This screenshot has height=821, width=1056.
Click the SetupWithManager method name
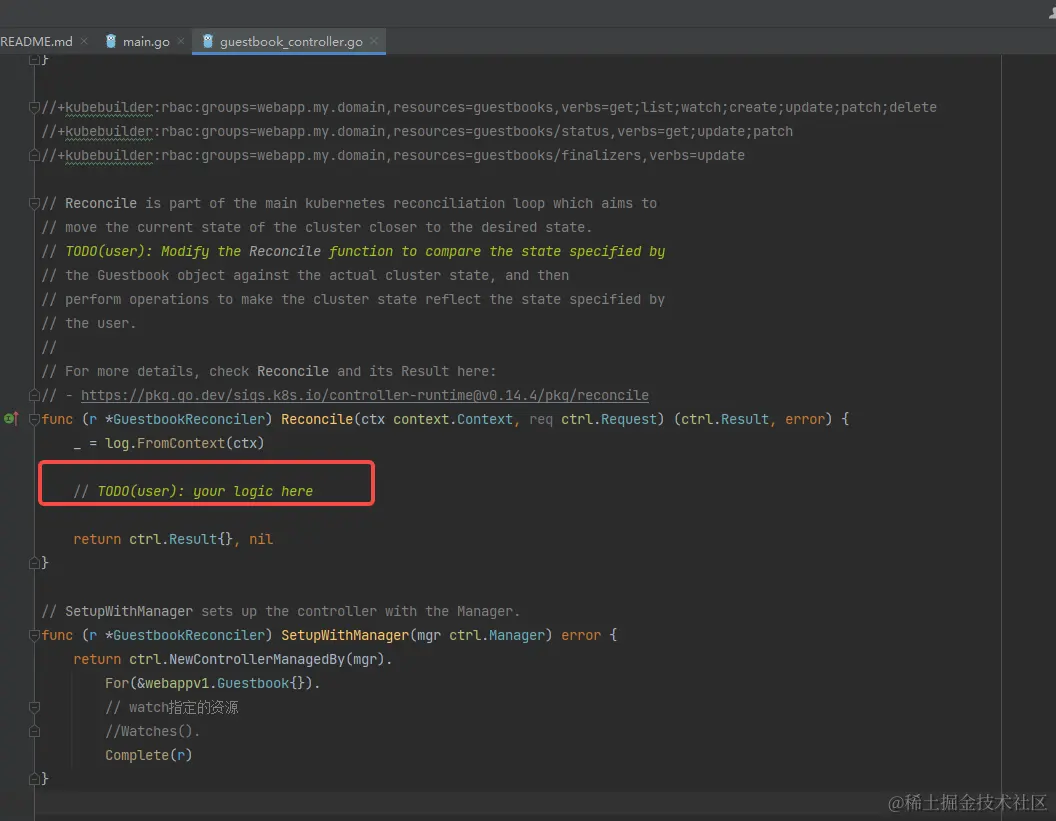click(345, 635)
